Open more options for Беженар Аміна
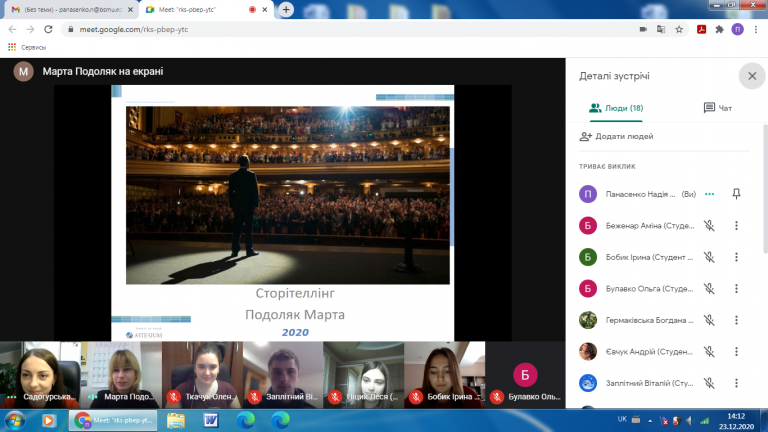The height and width of the screenshot is (432, 768). click(x=737, y=226)
